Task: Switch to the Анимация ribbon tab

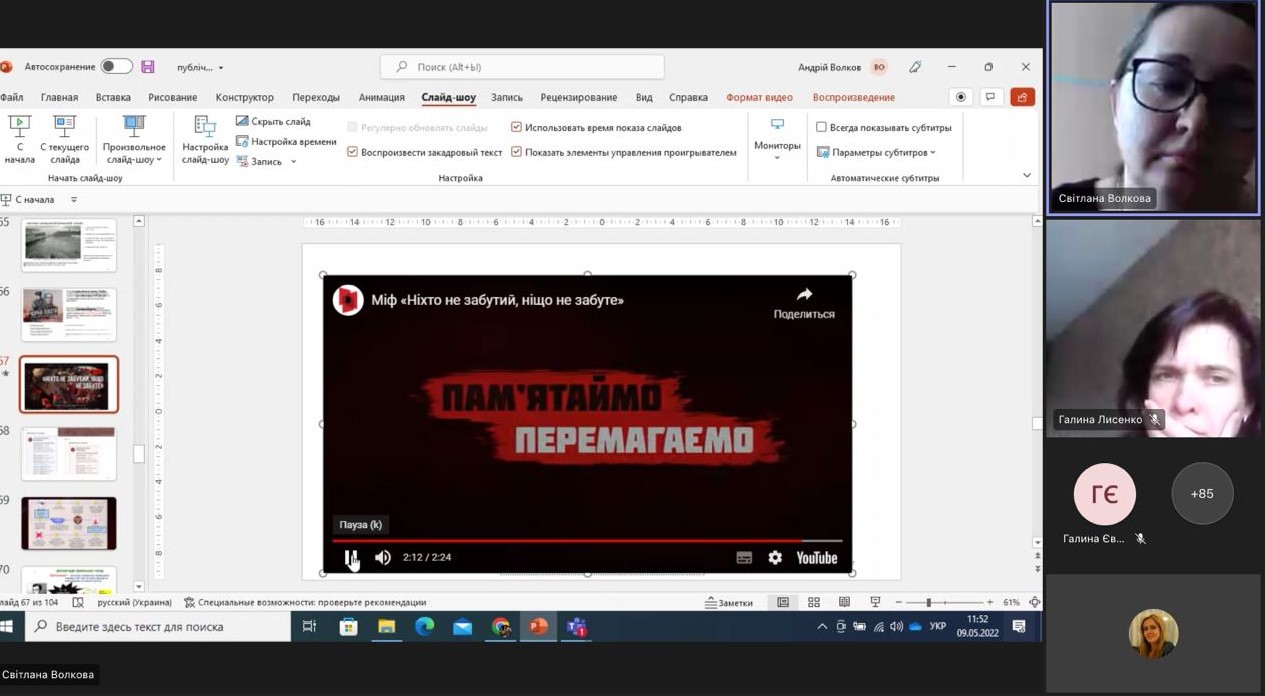Action: pyautogui.click(x=381, y=97)
